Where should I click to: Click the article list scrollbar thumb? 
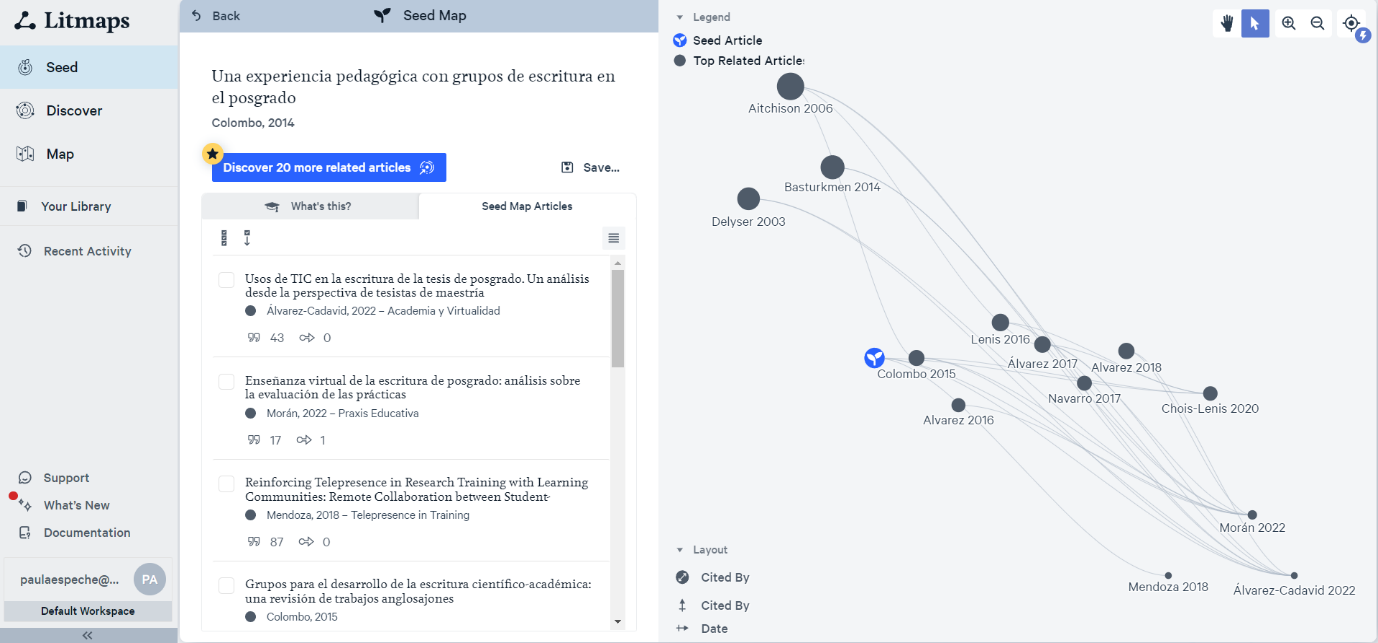[618, 318]
